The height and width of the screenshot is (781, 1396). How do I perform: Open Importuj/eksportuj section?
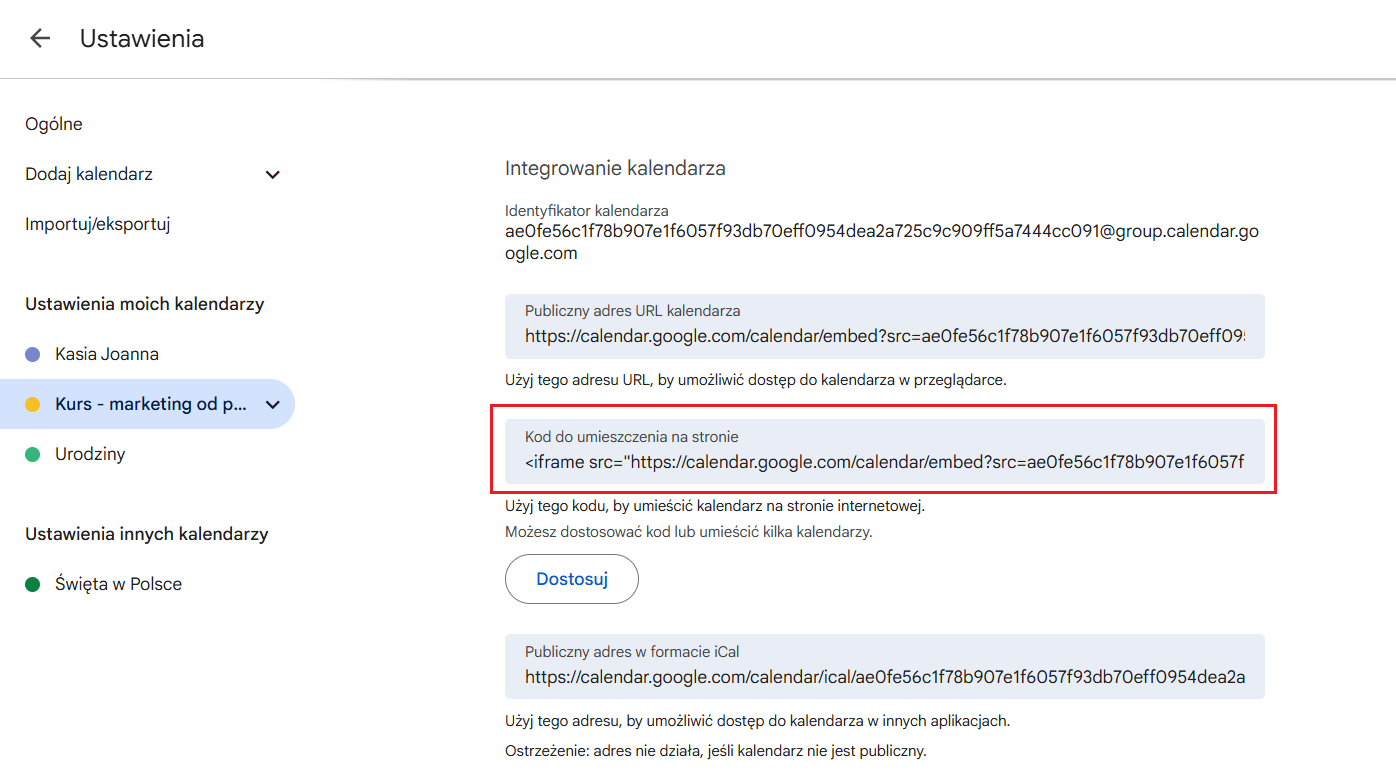(x=98, y=224)
